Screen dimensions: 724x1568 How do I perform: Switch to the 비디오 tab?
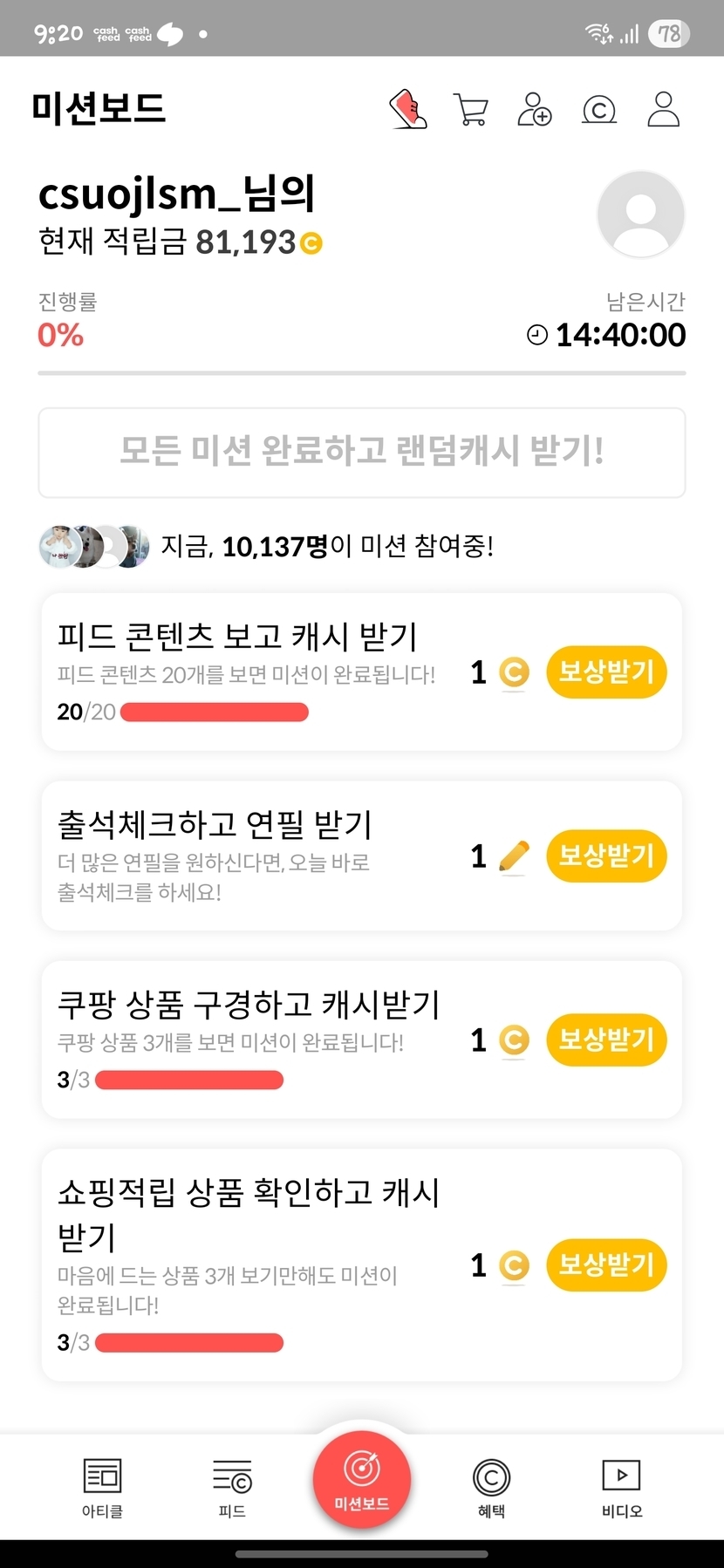click(x=621, y=1488)
